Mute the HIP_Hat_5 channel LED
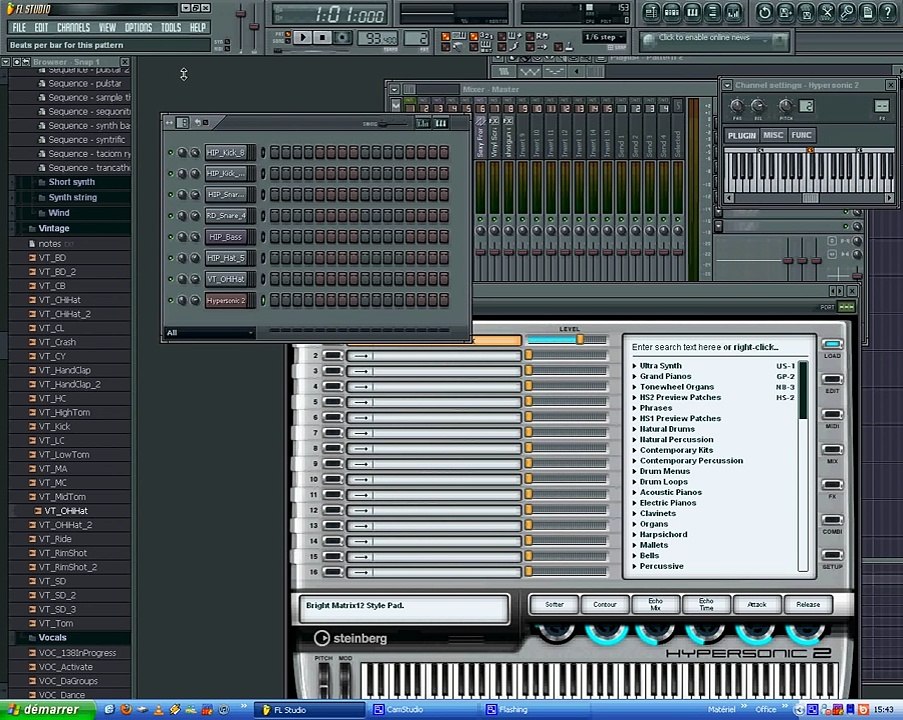 pyautogui.click(x=170, y=258)
